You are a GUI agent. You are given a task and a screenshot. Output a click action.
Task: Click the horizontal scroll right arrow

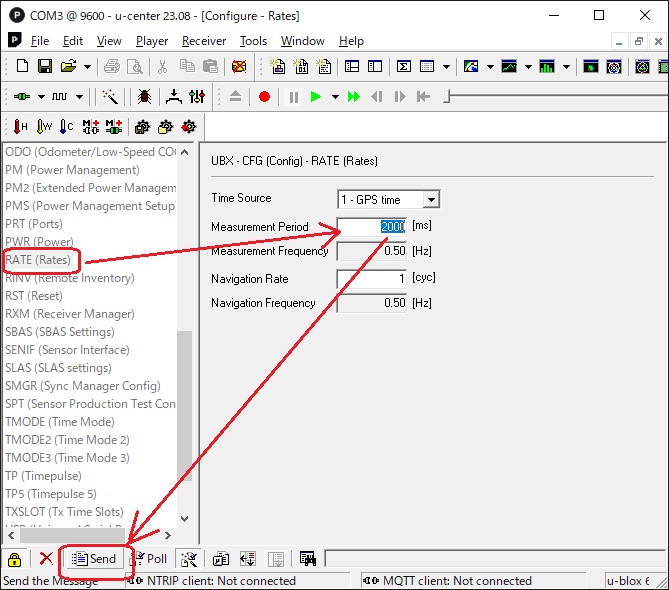coord(168,535)
